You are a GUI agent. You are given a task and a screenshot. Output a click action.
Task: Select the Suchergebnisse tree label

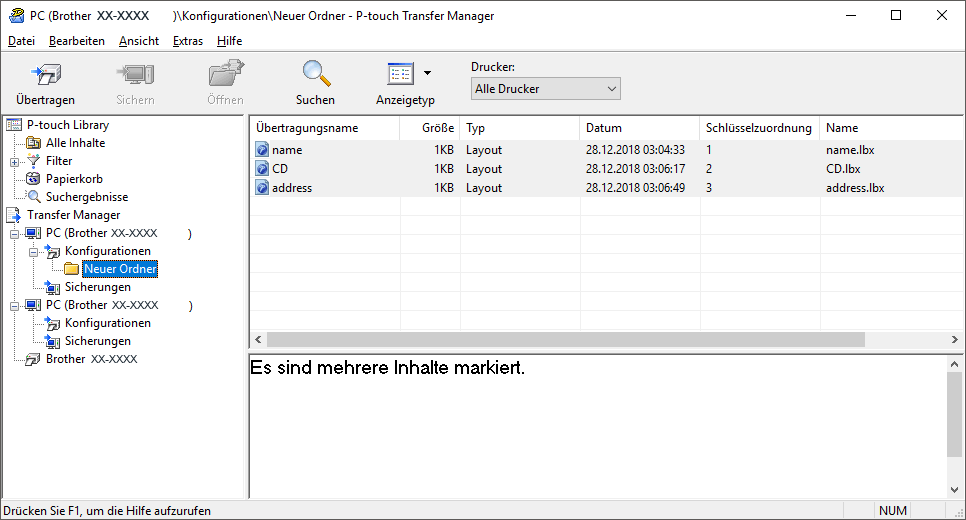coord(87,197)
